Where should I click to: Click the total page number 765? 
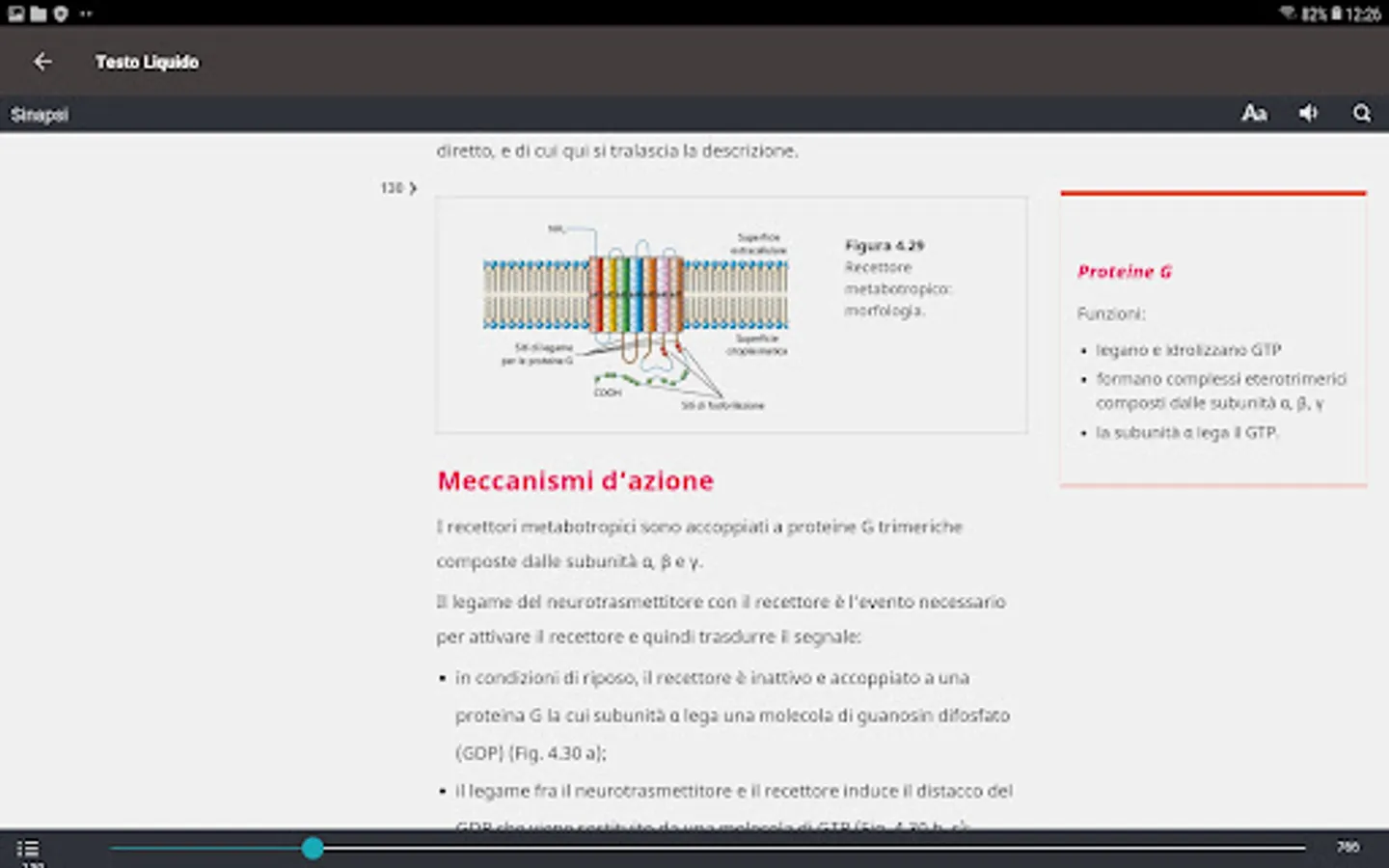tap(1348, 847)
